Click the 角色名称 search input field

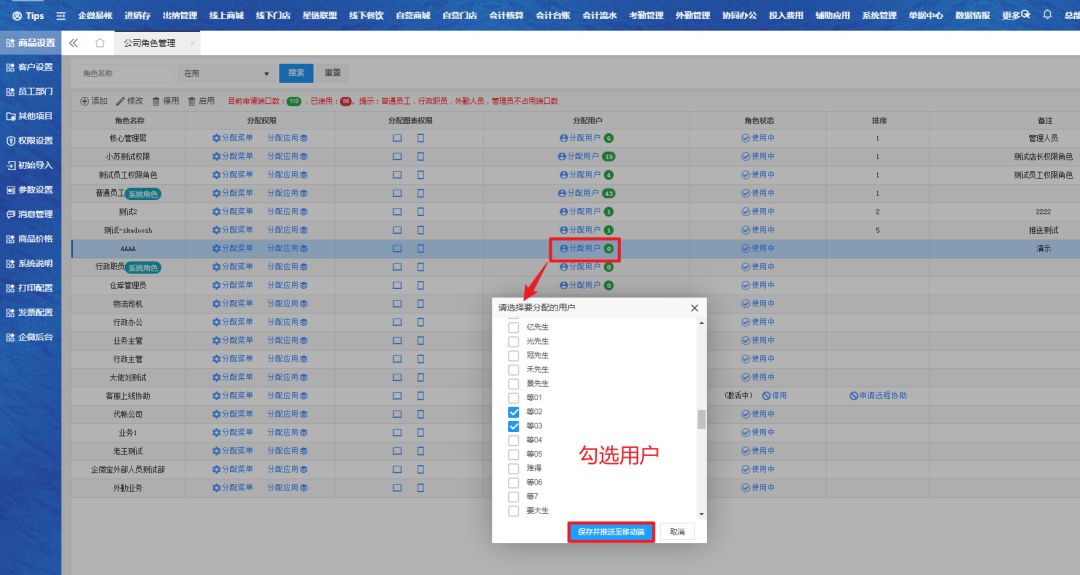coord(125,73)
